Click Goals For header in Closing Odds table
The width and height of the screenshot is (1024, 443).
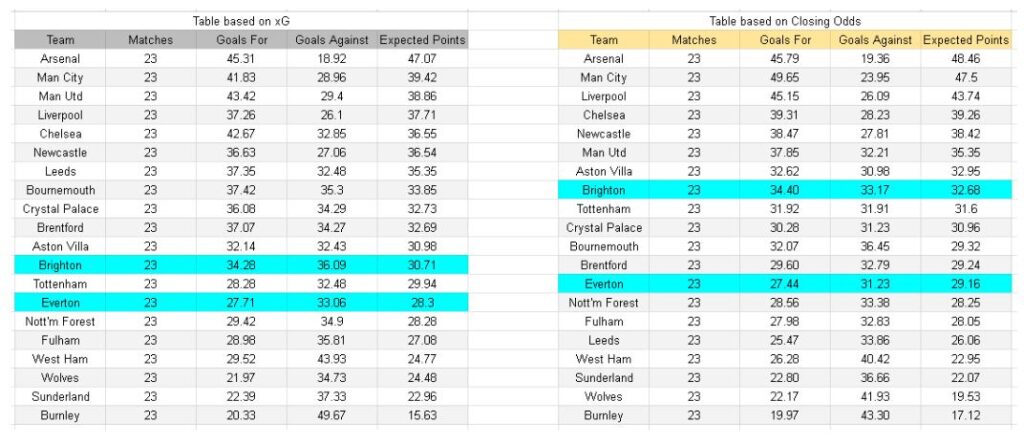[785, 40]
